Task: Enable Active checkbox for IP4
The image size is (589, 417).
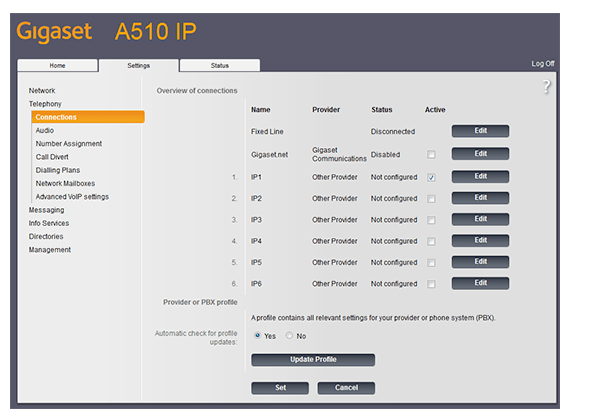Action: tap(431, 242)
